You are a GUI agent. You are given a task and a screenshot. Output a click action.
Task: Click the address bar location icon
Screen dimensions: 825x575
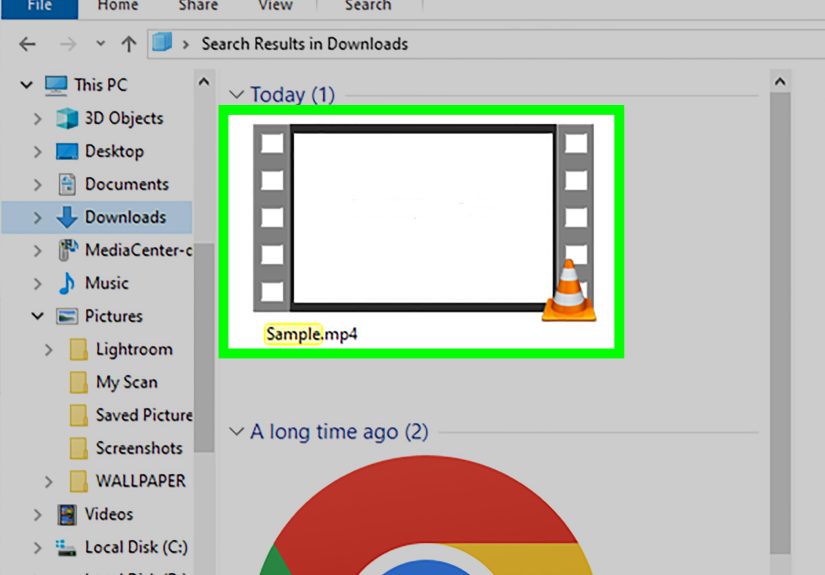[x=162, y=42]
